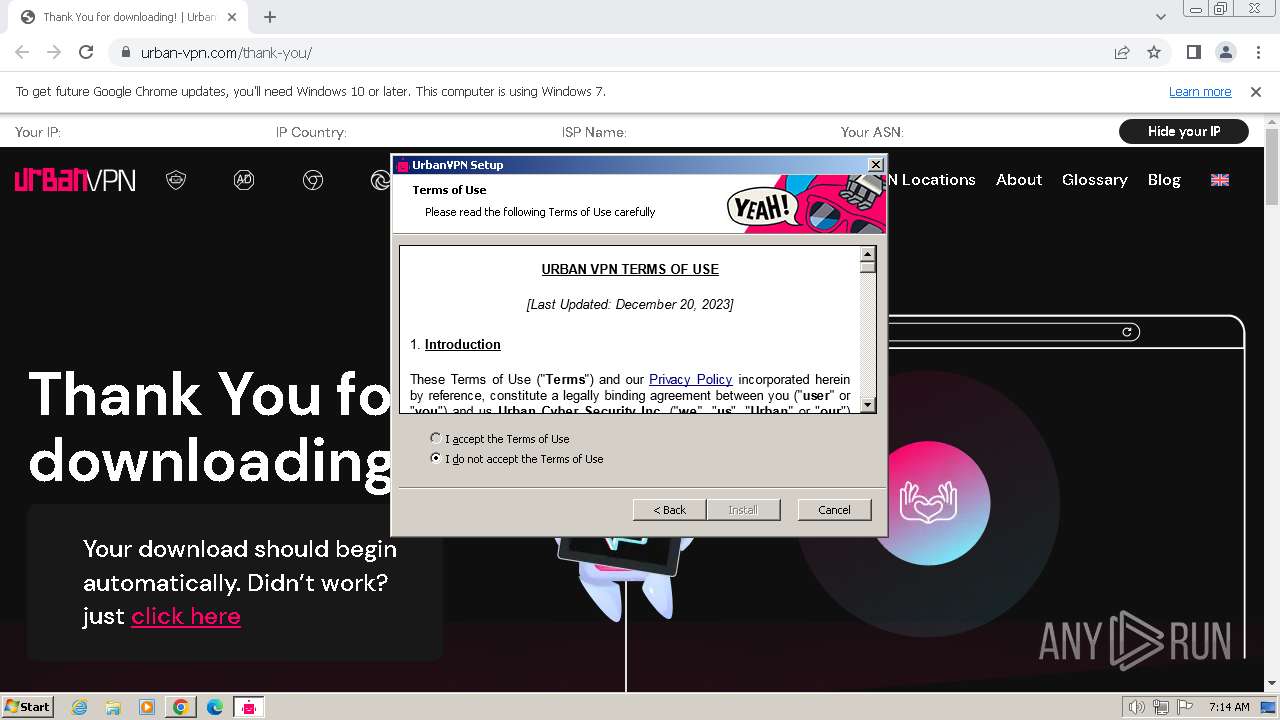Viewport: 1280px width, 720px height.
Task: Click the mockup reload icon
Action: [1127, 332]
